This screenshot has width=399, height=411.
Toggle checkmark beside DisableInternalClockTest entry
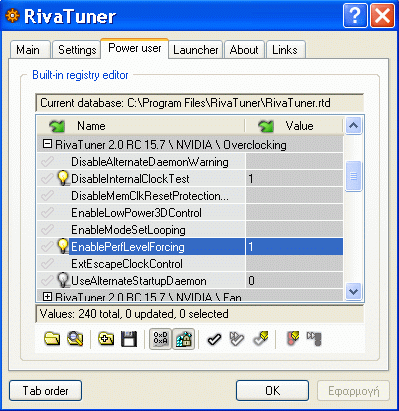47,179
